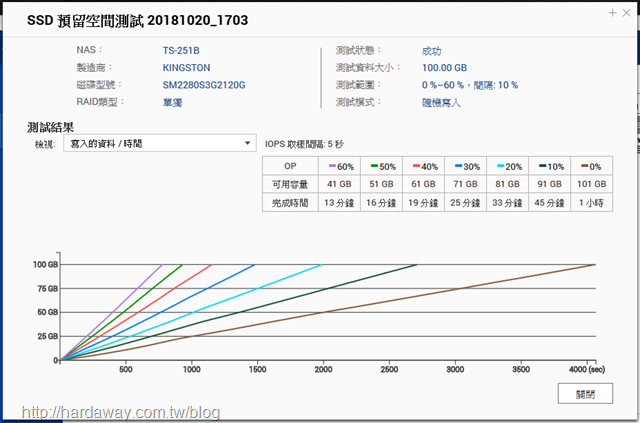Click the 關閉 close button

pyautogui.click(x=585, y=394)
